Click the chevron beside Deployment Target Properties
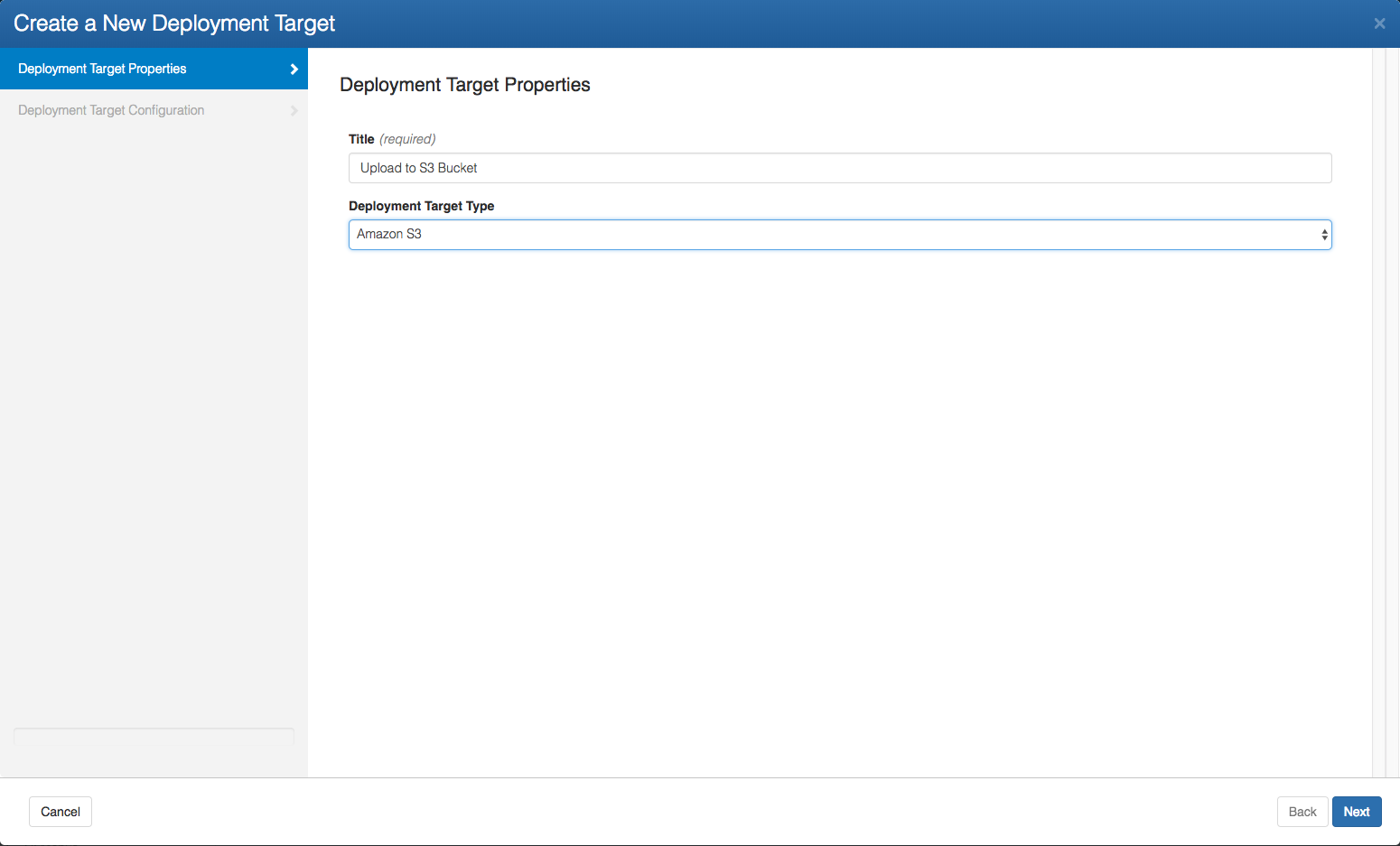Viewport: 1400px width, 846px height. tap(294, 69)
